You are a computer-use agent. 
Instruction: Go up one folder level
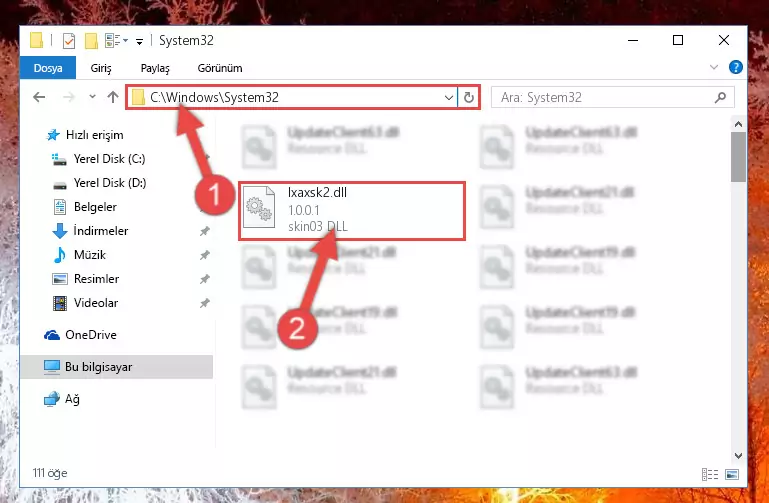tap(113, 97)
